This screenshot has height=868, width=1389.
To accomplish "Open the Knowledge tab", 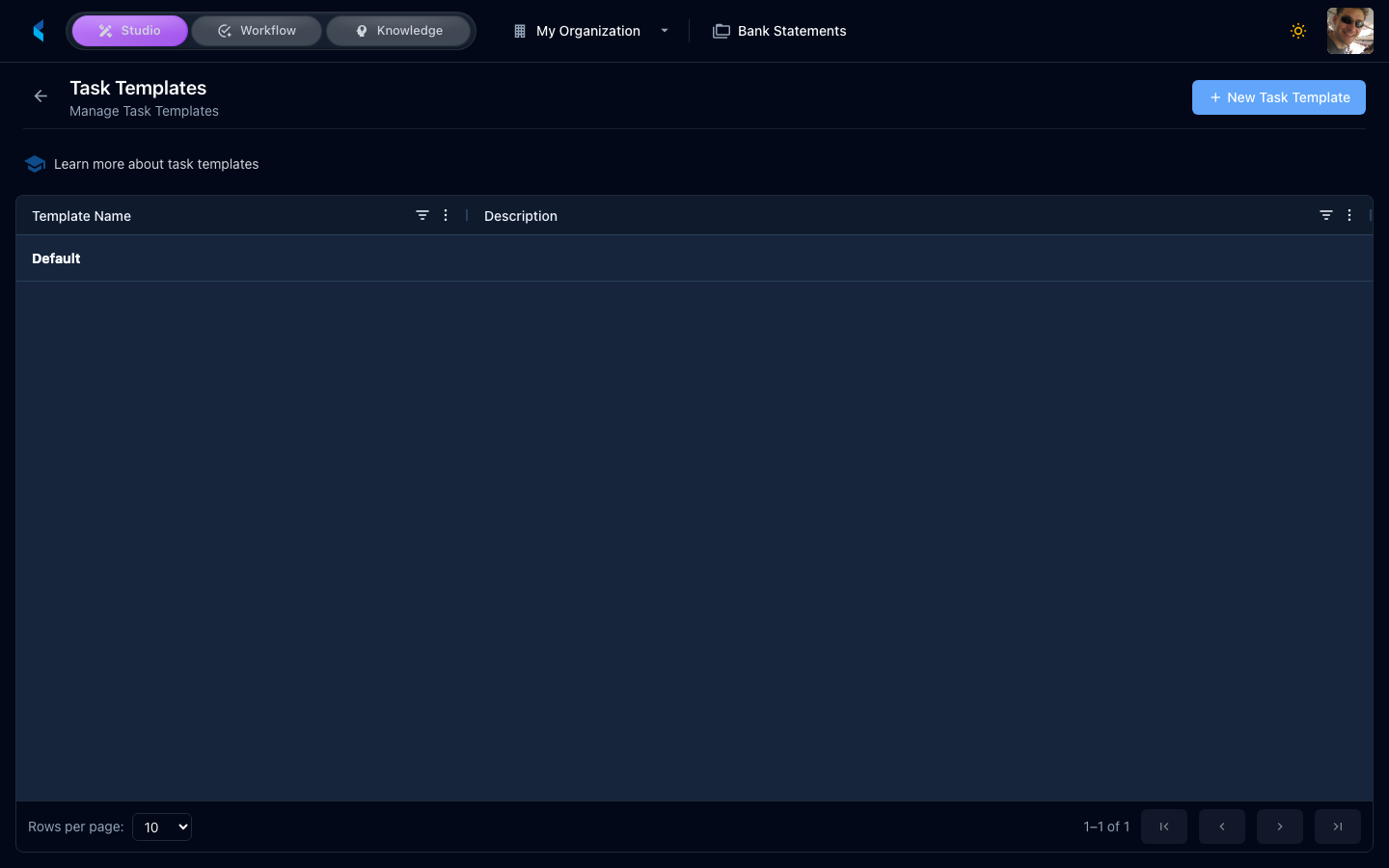I will pos(398,31).
